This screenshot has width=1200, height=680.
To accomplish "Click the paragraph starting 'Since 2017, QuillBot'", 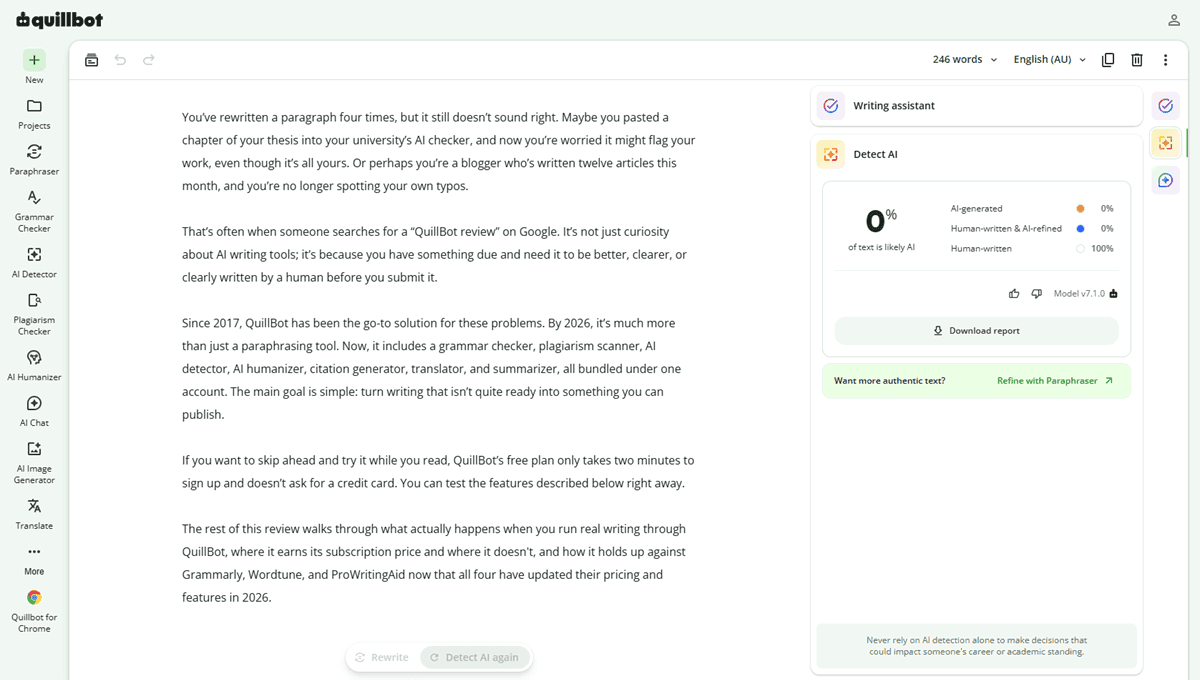I will (x=431, y=369).
